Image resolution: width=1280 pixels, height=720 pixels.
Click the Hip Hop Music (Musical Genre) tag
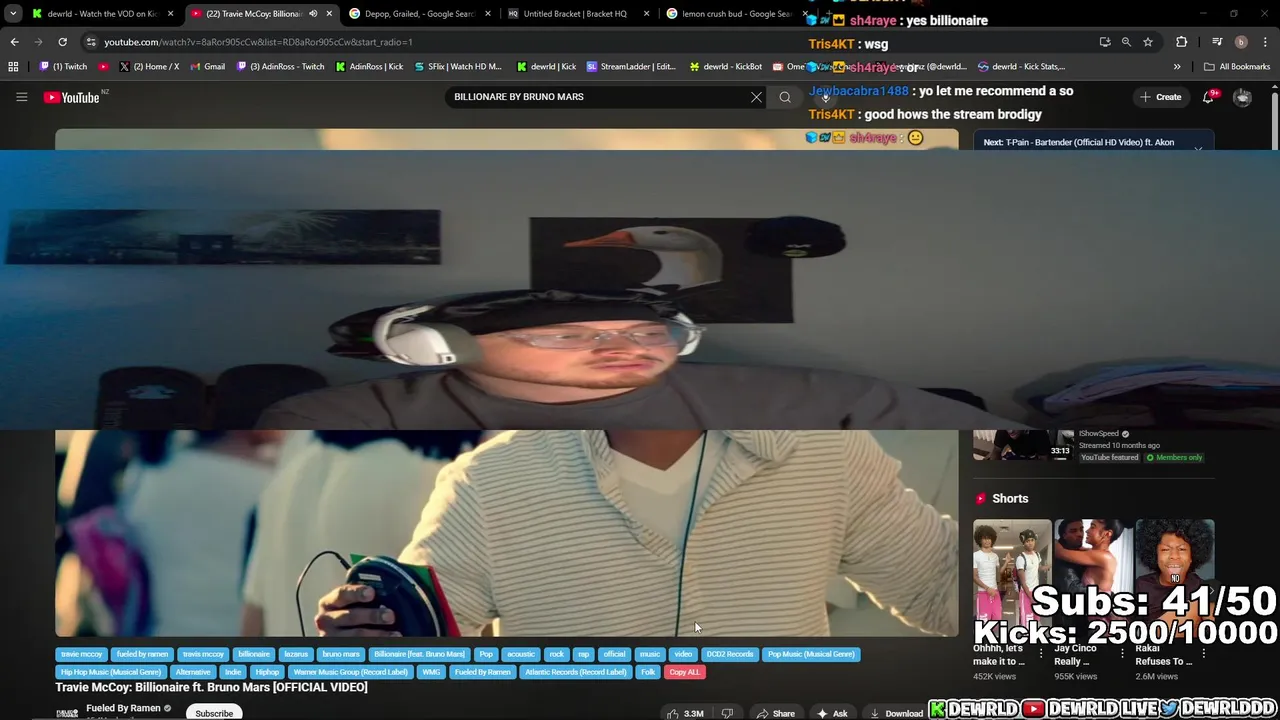tap(110, 672)
